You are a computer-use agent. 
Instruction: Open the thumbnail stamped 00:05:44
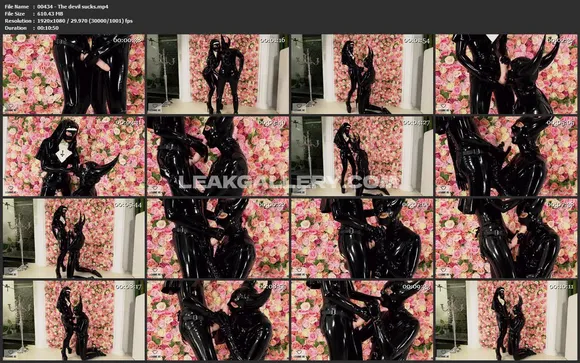pyautogui.click(x=74, y=238)
